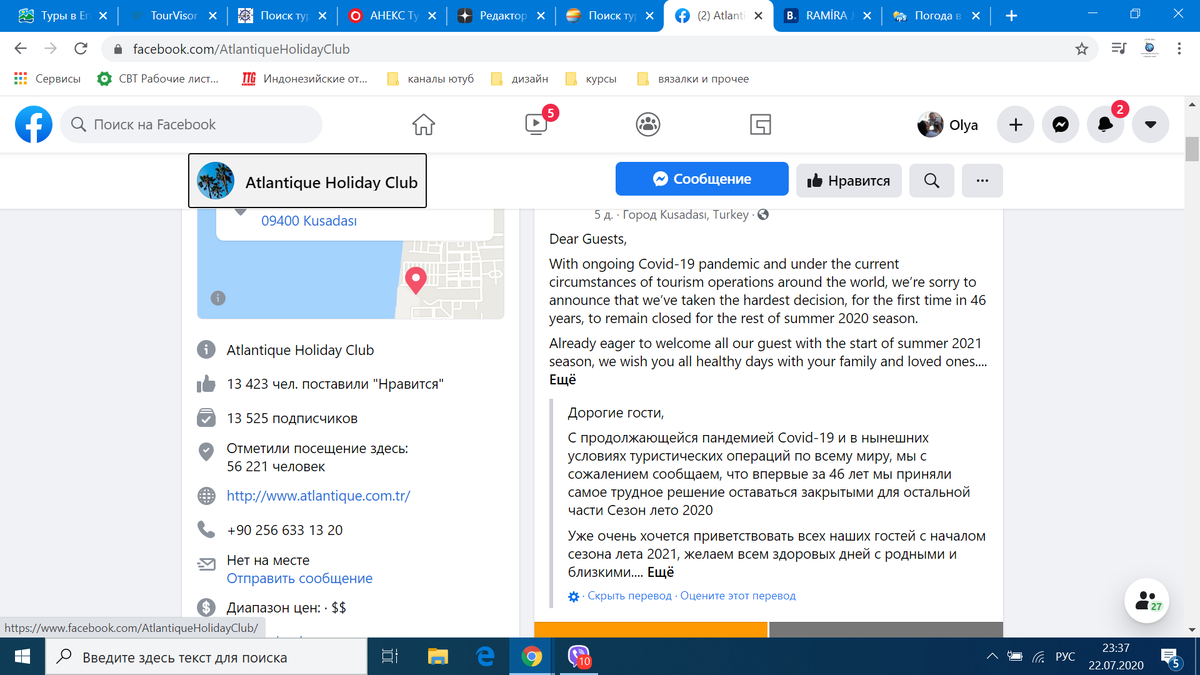Open каналы ютуб bookmarks folder
The width and height of the screenshot is (1200, 675).
tap(430, 78)
